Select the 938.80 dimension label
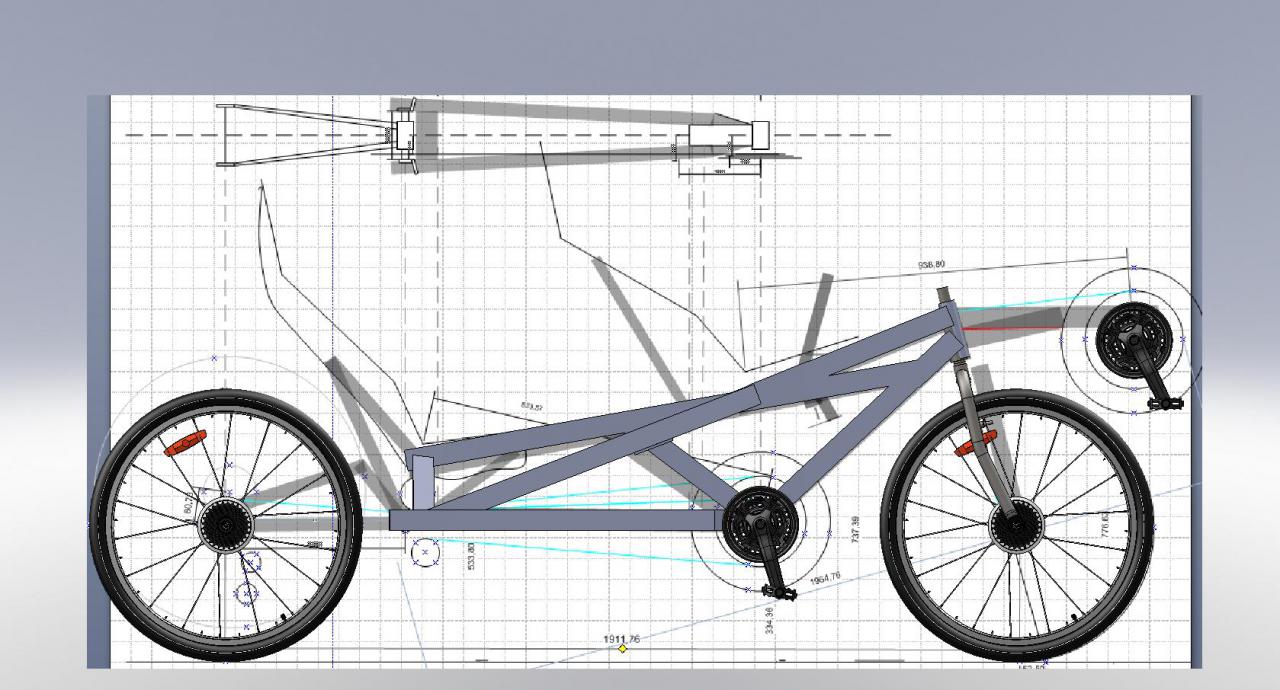 click(931, 265)
